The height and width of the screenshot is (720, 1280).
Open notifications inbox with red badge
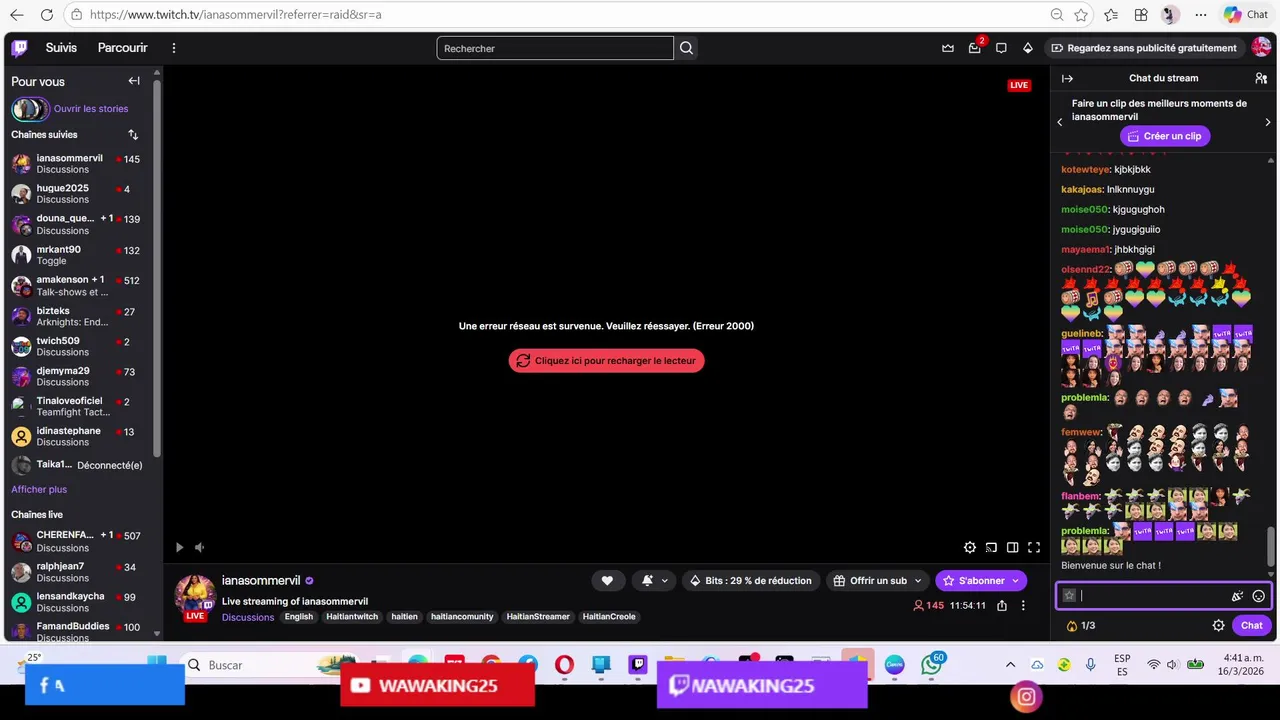(975, 48)
